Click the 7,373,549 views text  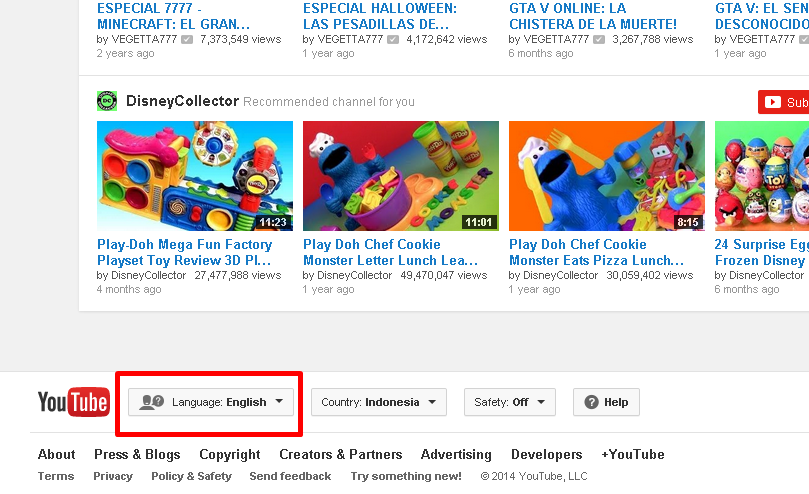(x=240, y=39)
